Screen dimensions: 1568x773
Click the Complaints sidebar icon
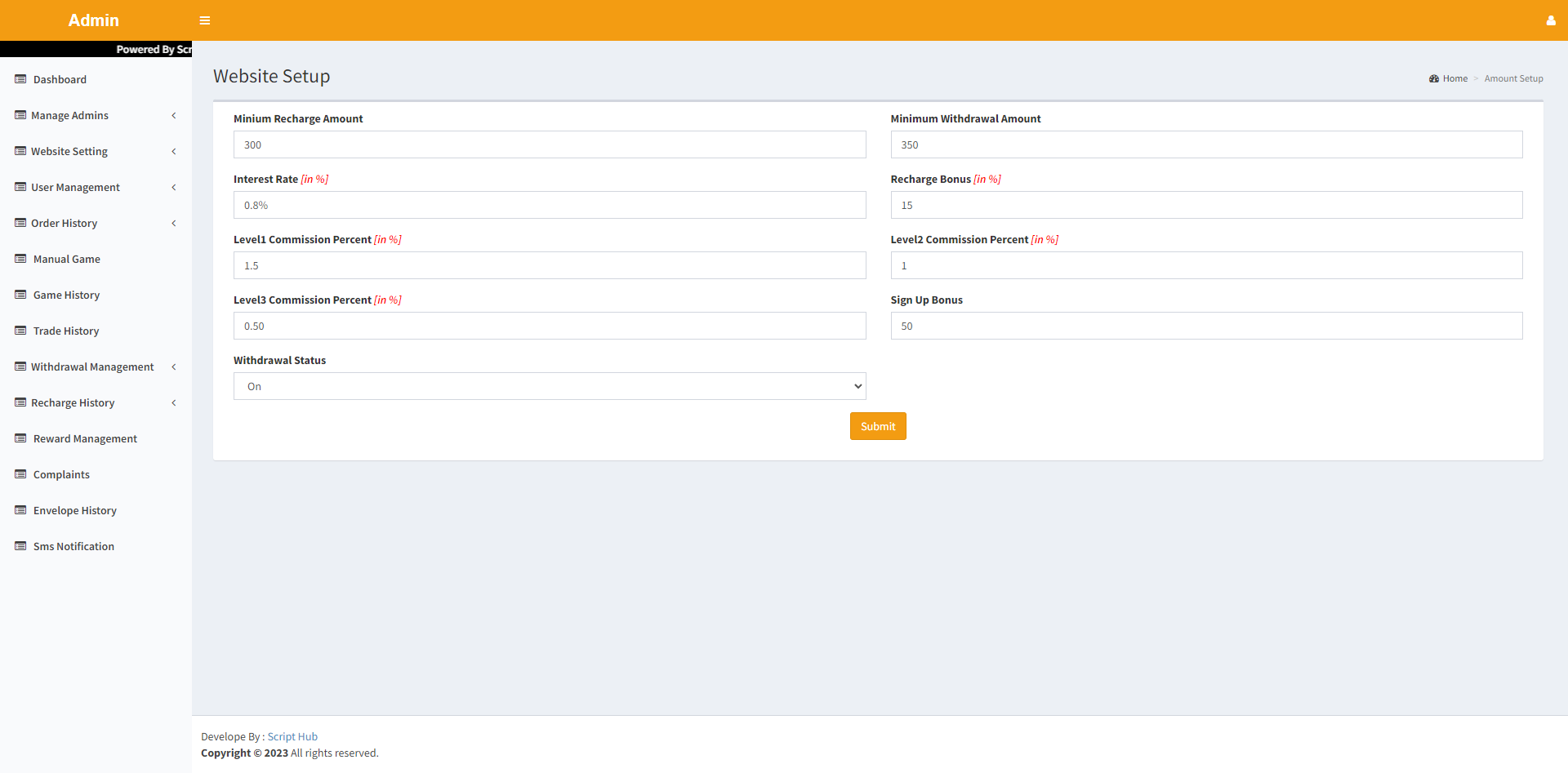click(20, 474)
